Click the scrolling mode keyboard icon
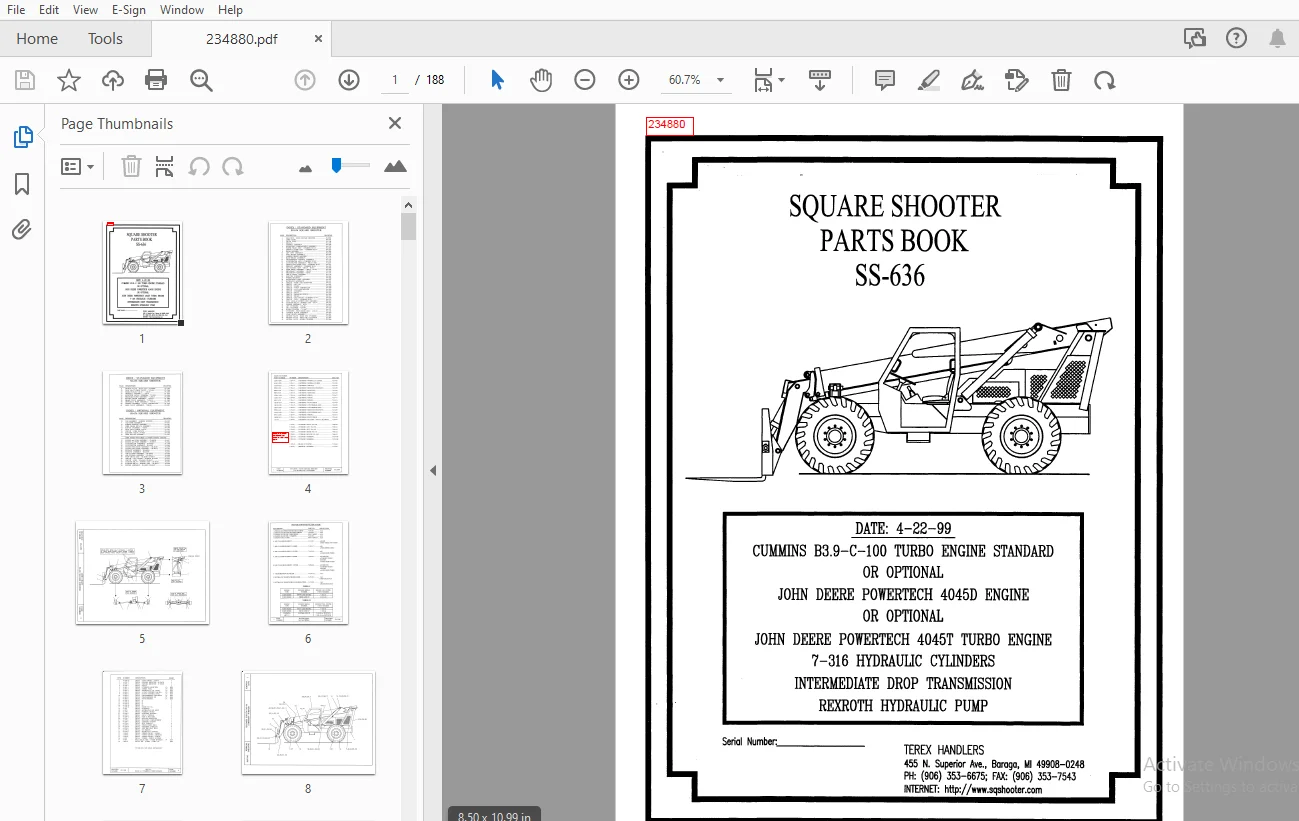1299x821 pixels. click(x=820, y=80)
